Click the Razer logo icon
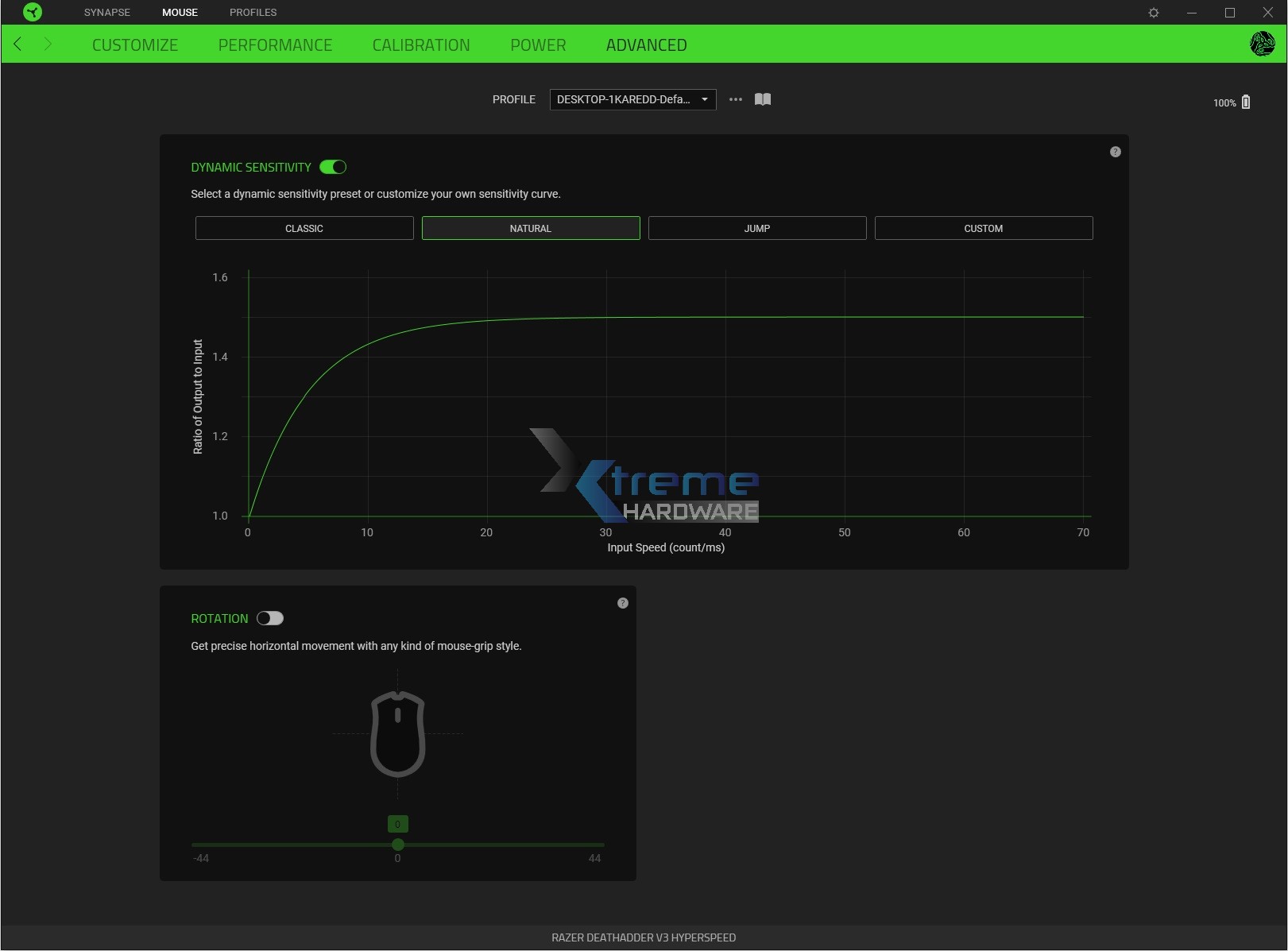Screen dimensions: 1288x951 pos(32,12)
